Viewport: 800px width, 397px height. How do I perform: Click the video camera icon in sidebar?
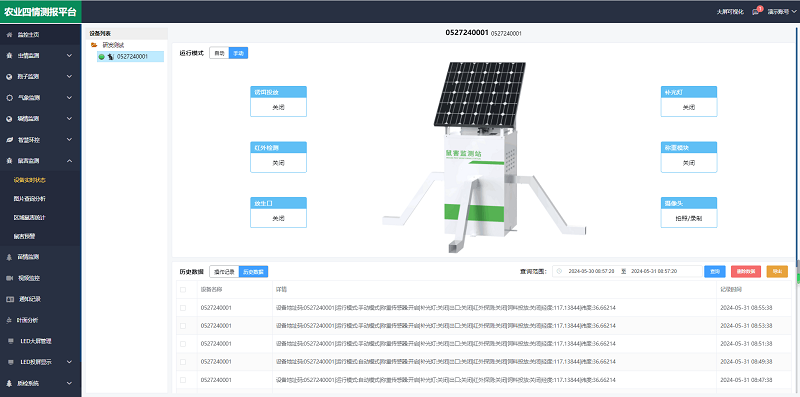coord(9,278)
